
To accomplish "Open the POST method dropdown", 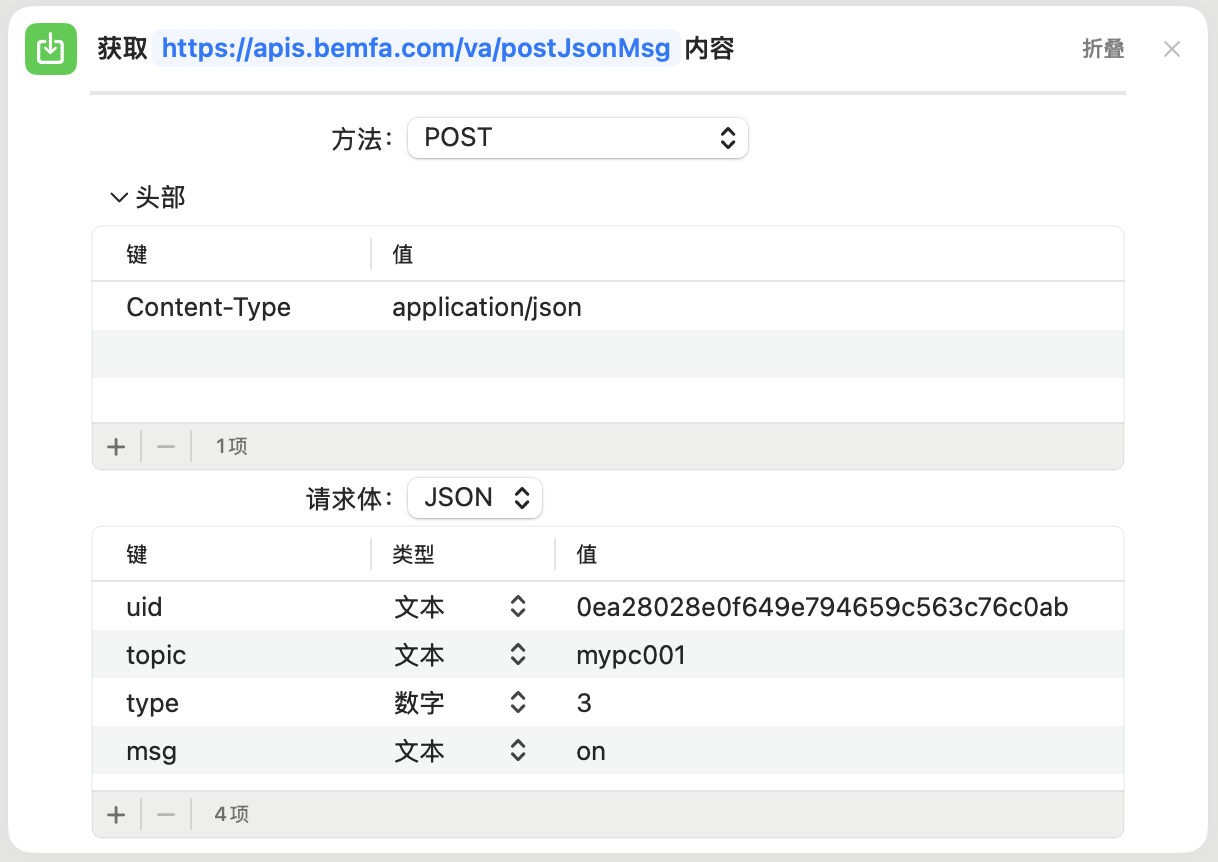I will tap(577, 138).
